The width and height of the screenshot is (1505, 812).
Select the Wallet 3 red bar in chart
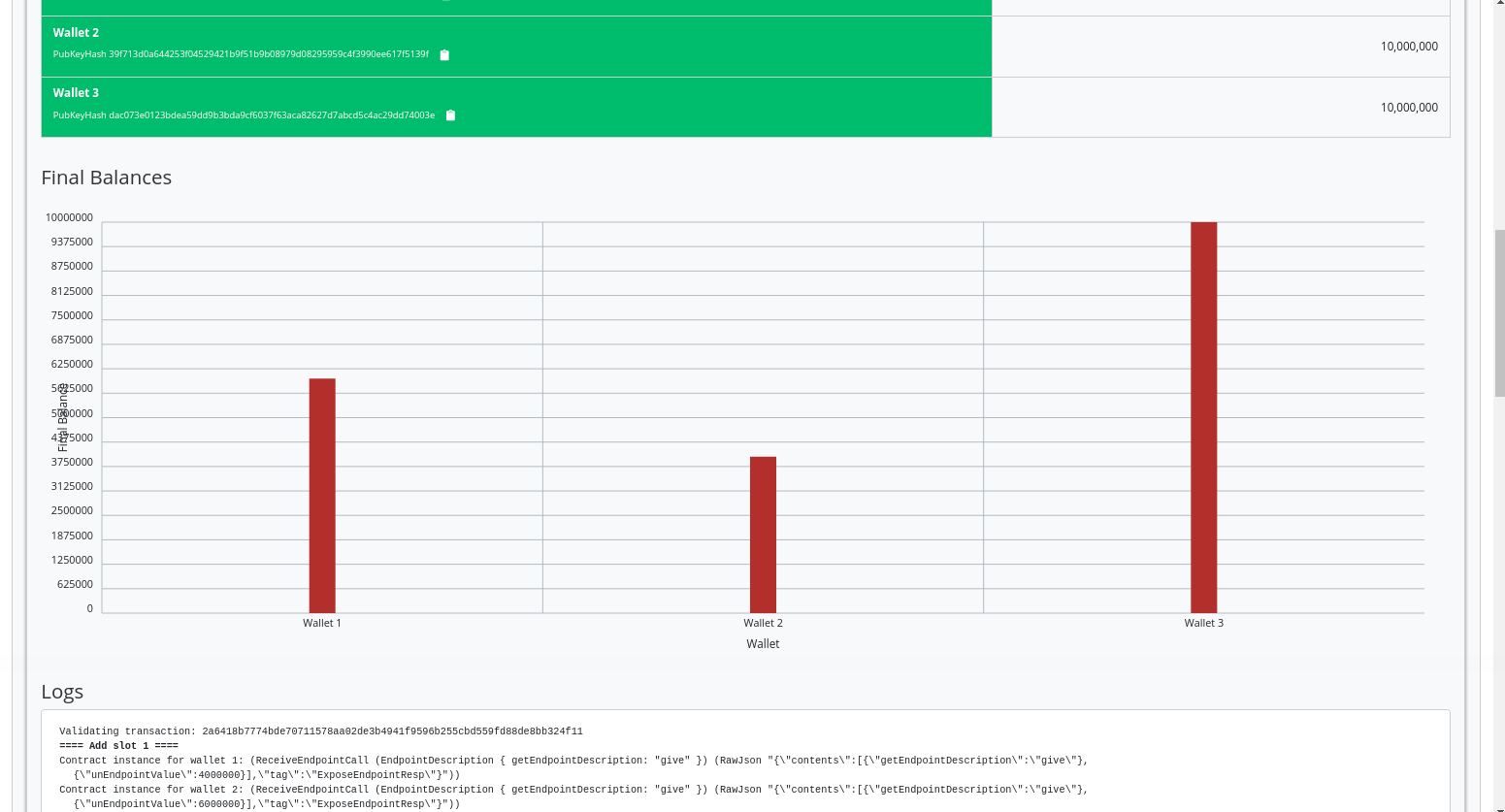[x=1203, y=417]
